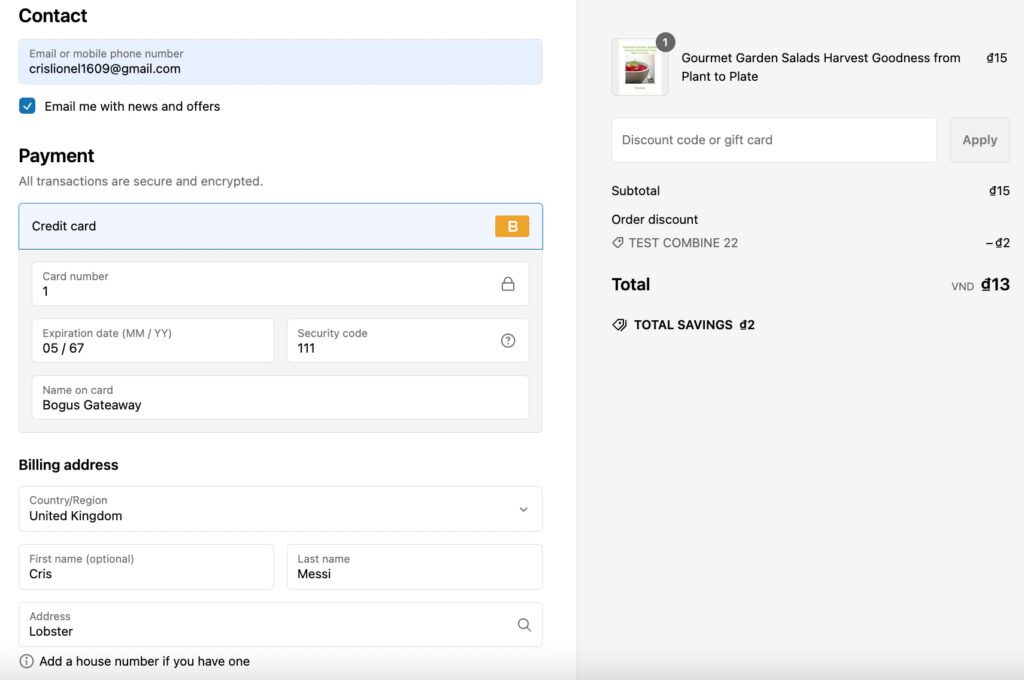Focus the Discount code or gift card field
The image size is (1024, 680).
coord(773,140)
